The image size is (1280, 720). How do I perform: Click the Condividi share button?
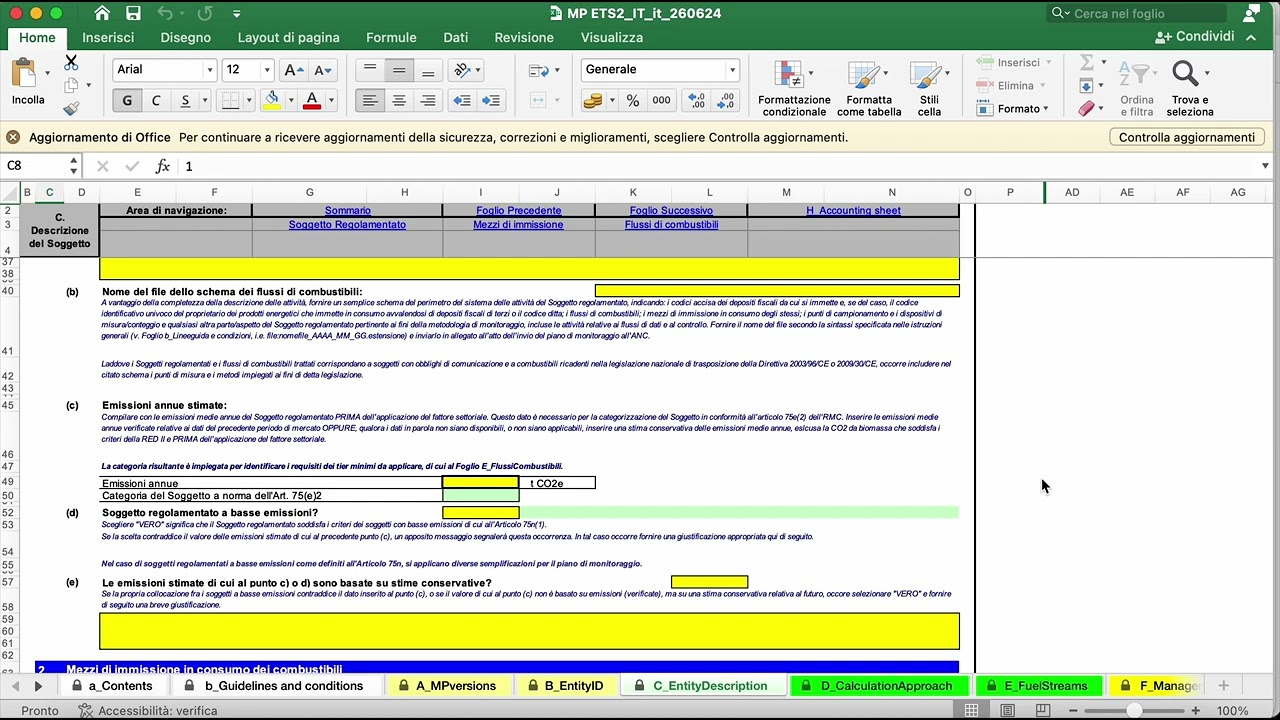[x=1195, y=37]
